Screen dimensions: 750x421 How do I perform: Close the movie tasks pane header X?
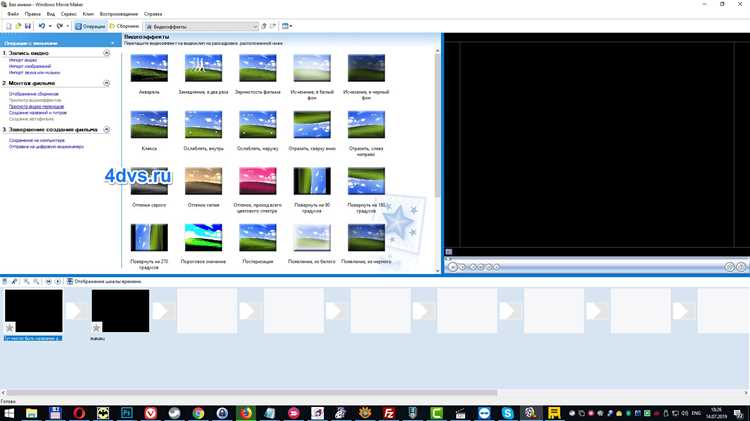click(x=113, y=43)
